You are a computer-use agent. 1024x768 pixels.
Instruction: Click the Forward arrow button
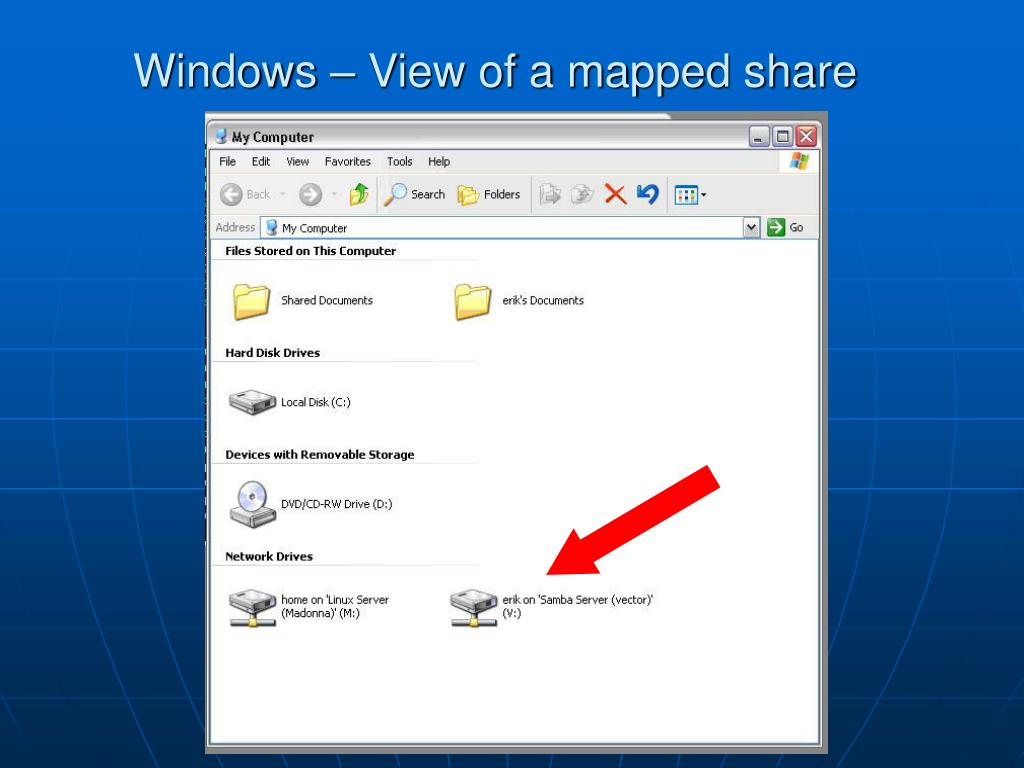pos(311,195)
